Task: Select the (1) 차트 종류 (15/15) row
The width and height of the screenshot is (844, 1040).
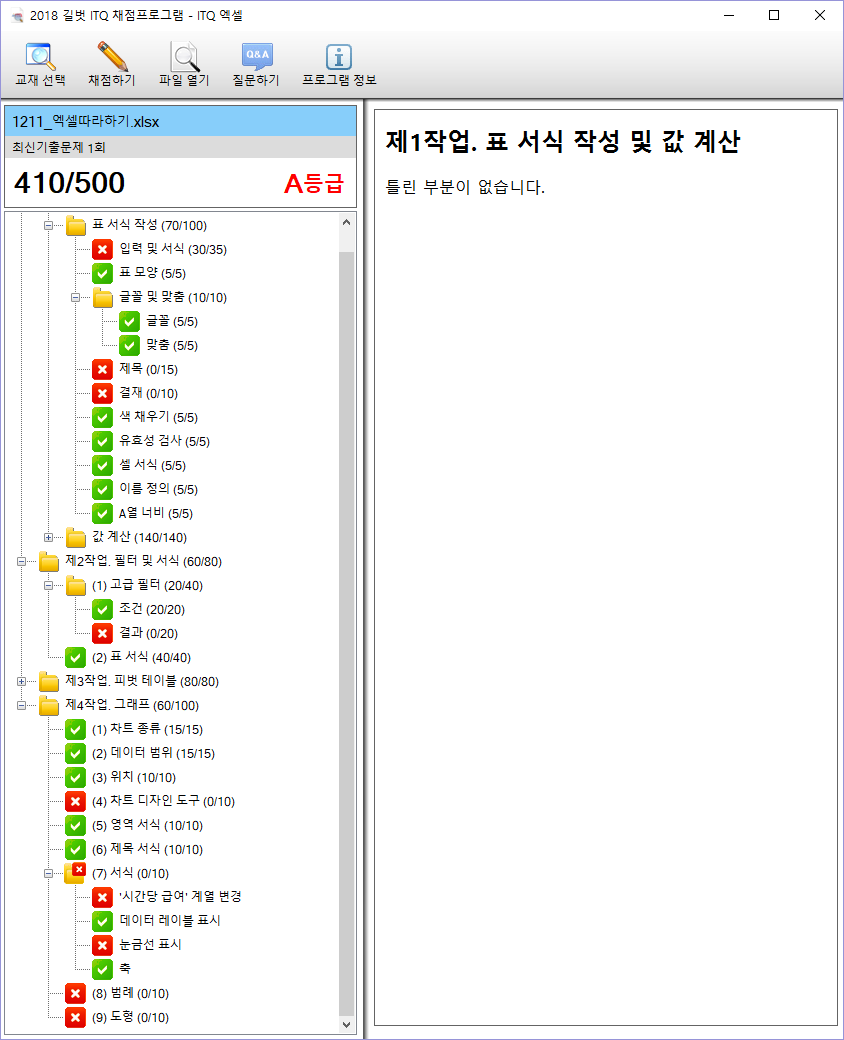Action: point(147,730)
